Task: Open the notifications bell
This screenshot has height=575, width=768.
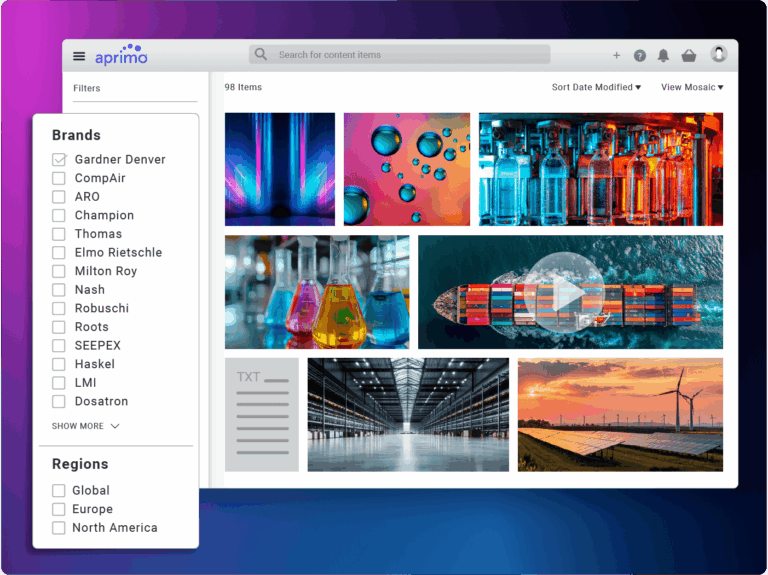Action: click(x=663, y=56)
